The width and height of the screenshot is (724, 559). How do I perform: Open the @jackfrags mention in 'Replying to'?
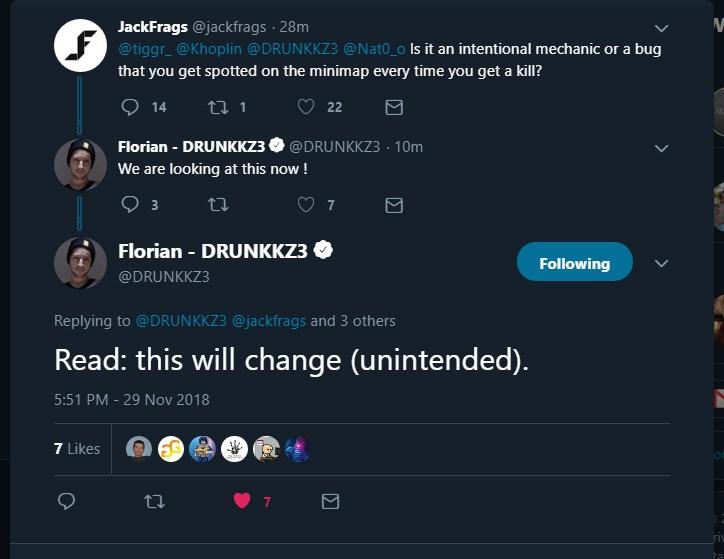click(269, 321)
